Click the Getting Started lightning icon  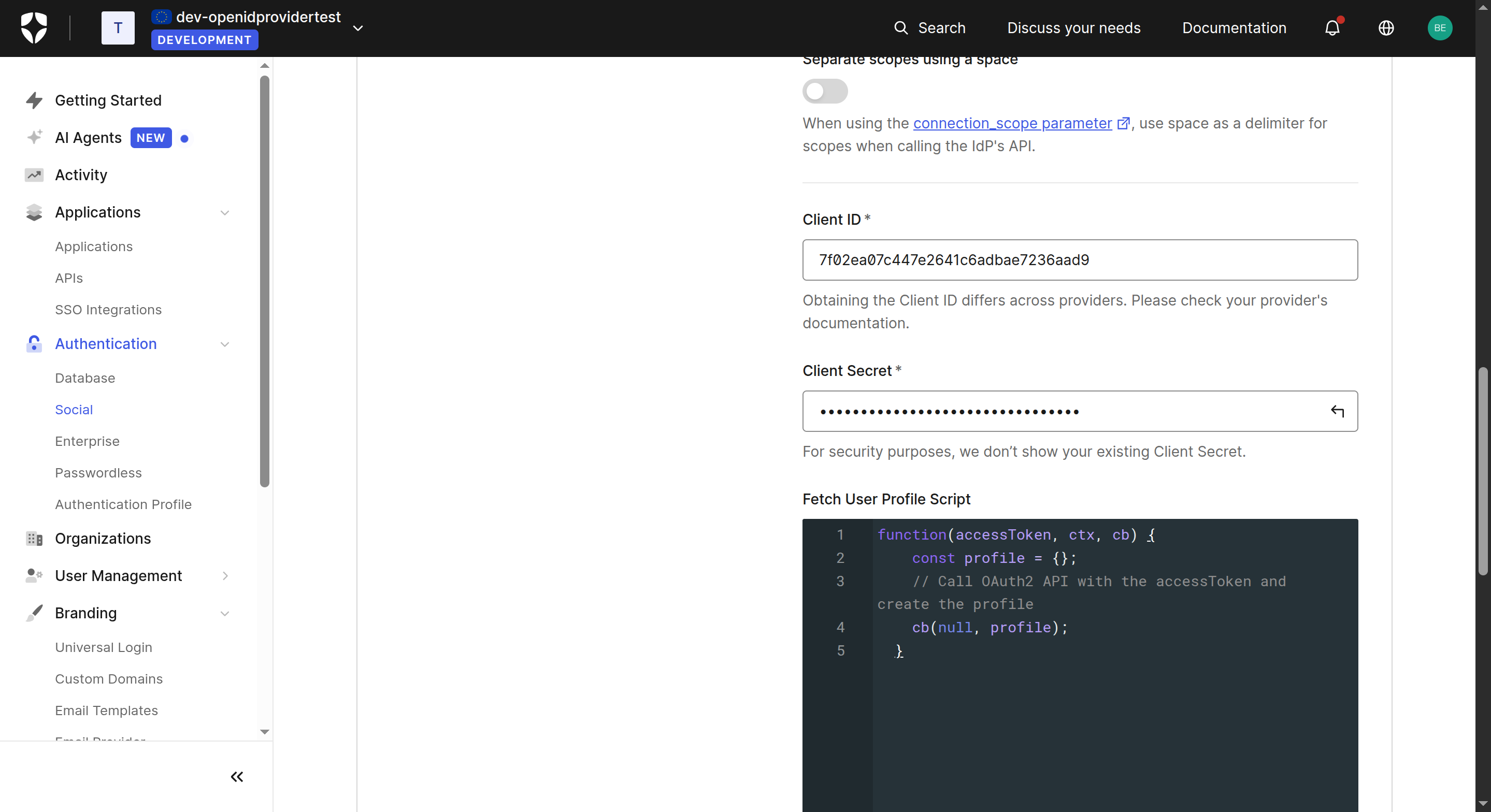coord(34,100)
